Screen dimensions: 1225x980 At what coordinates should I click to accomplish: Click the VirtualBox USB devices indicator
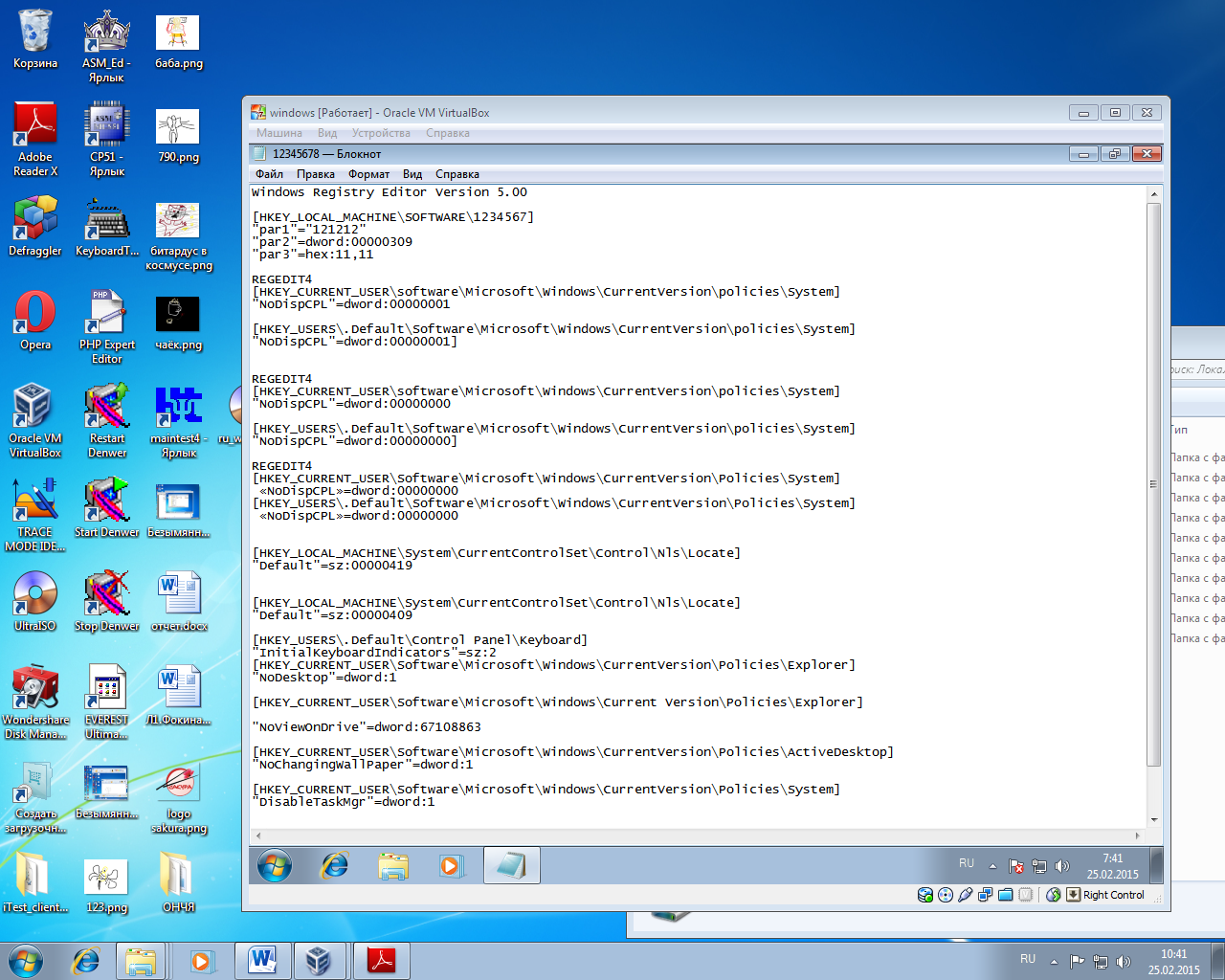tap(966, 895)
